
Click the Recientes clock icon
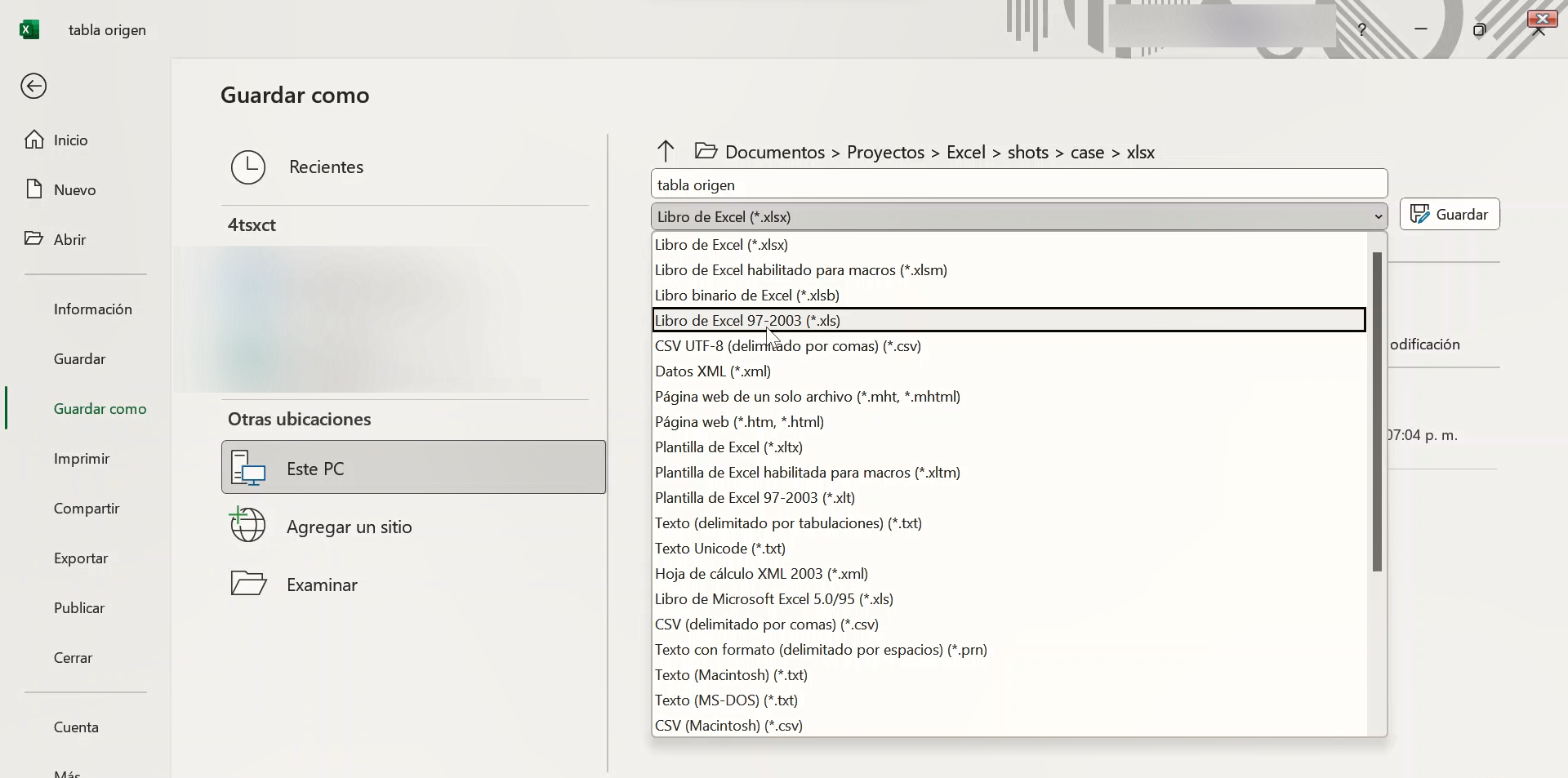(x=248, y=167)
